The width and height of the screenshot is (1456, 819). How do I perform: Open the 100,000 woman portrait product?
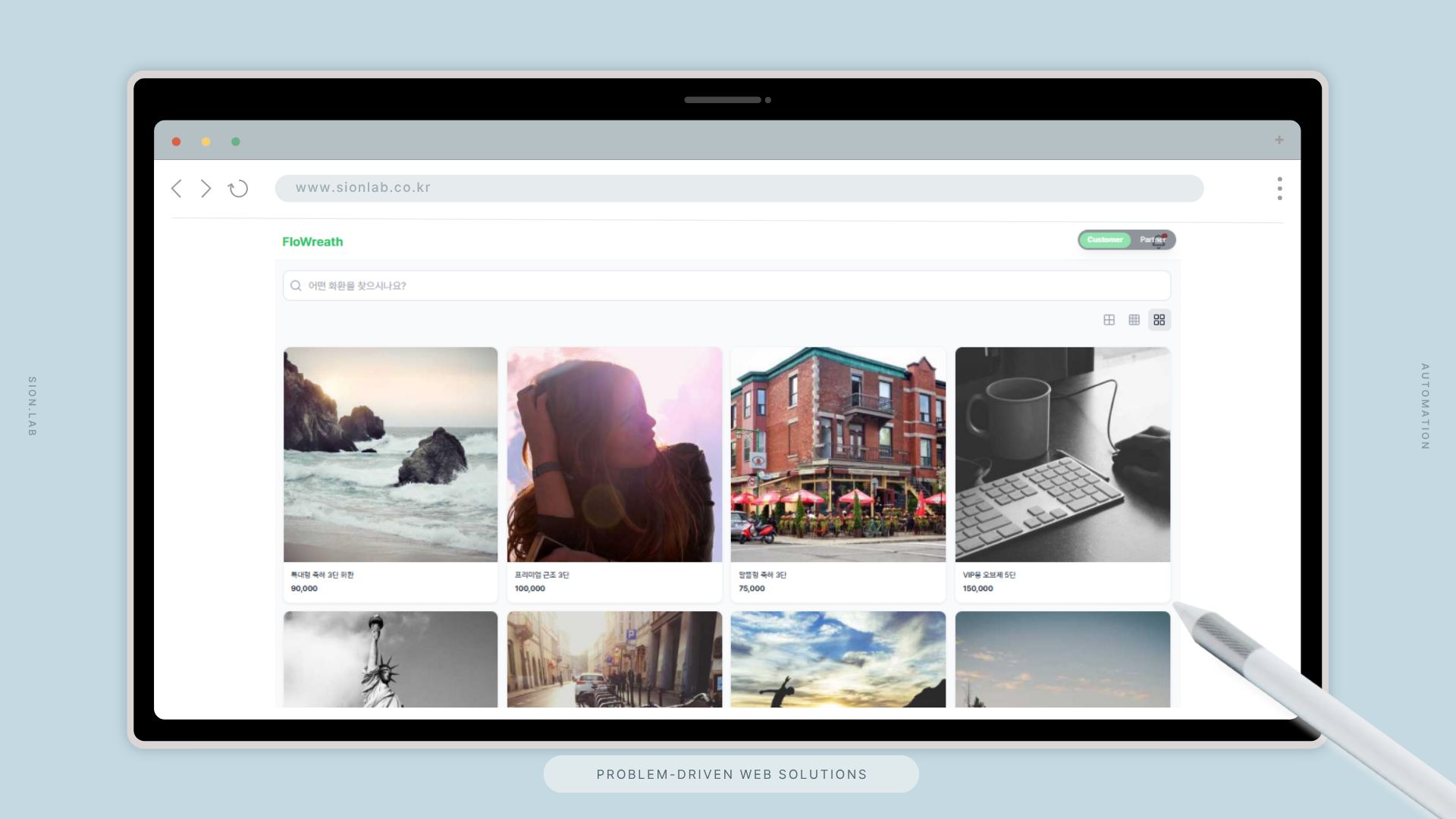click(x=614, y=455)
